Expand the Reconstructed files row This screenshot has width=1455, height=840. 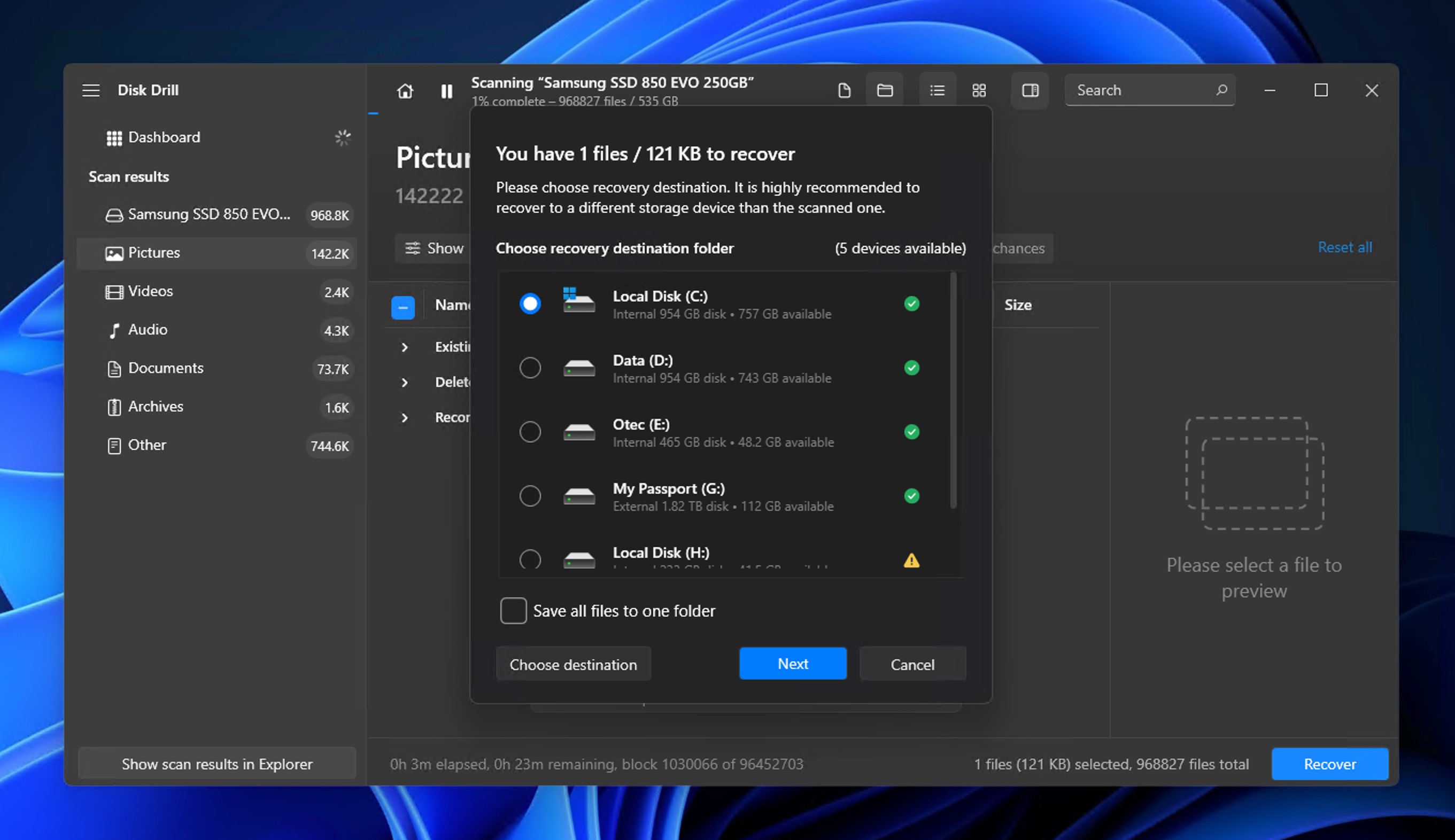point(405,418)
